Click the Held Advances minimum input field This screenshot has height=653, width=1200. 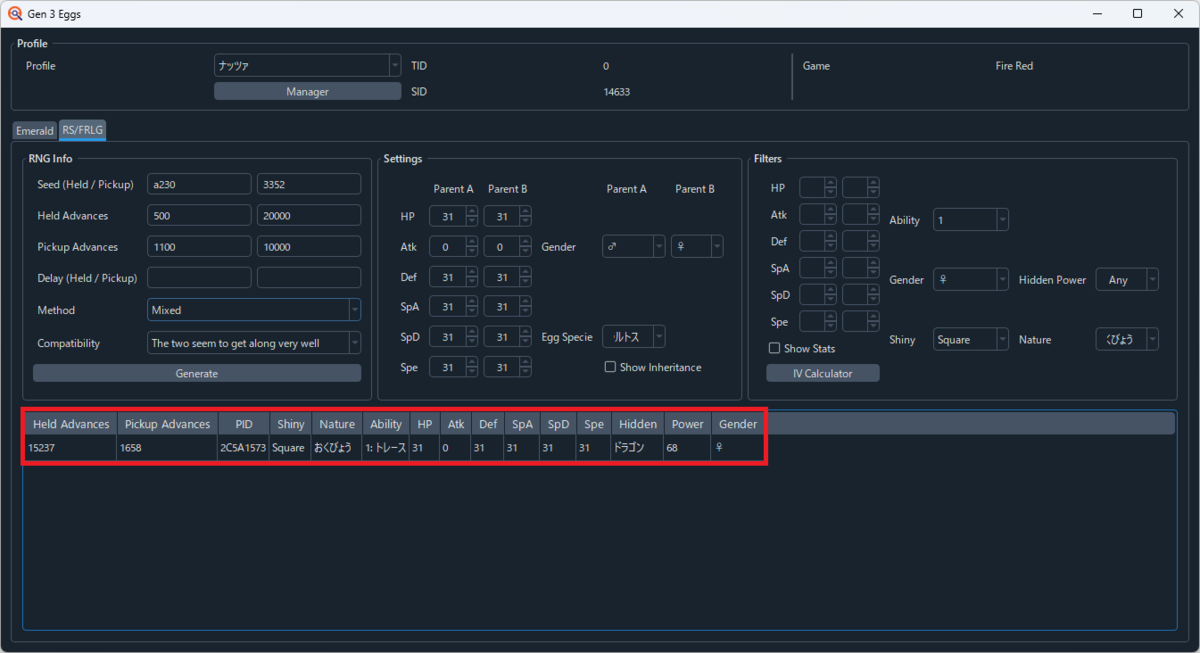click(199, 215)
